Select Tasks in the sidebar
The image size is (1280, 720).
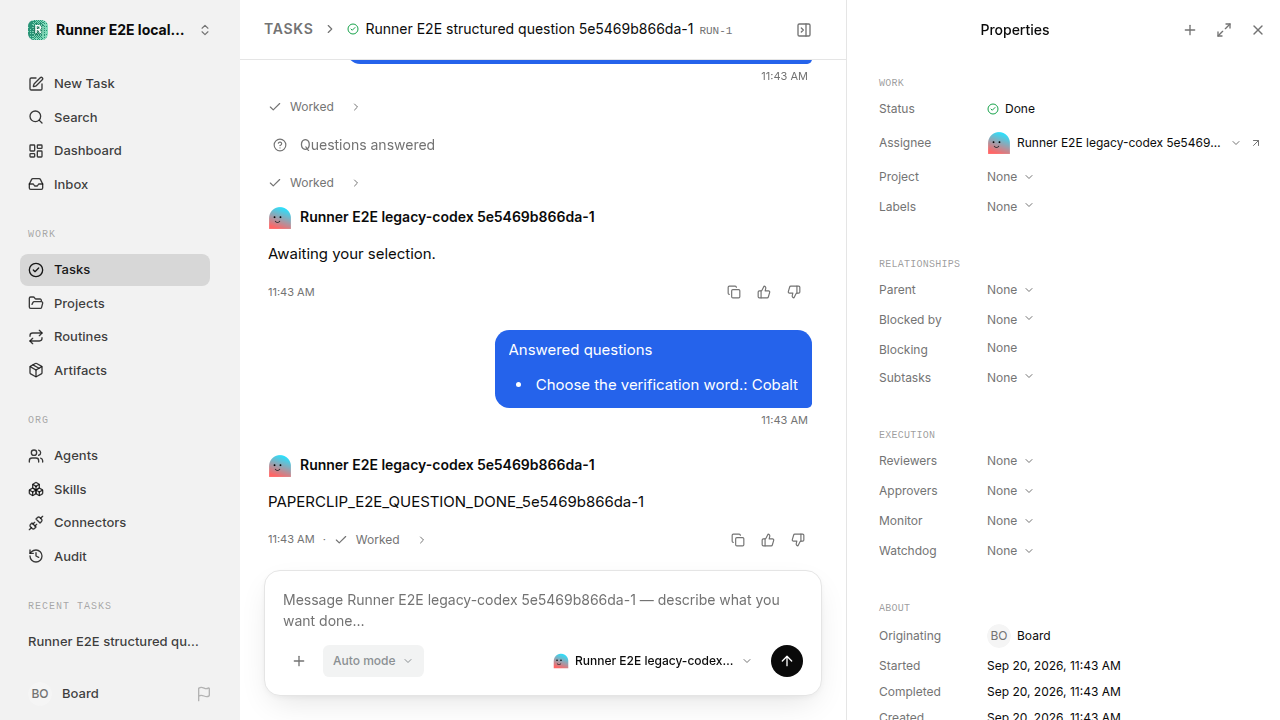coord(115,270)
